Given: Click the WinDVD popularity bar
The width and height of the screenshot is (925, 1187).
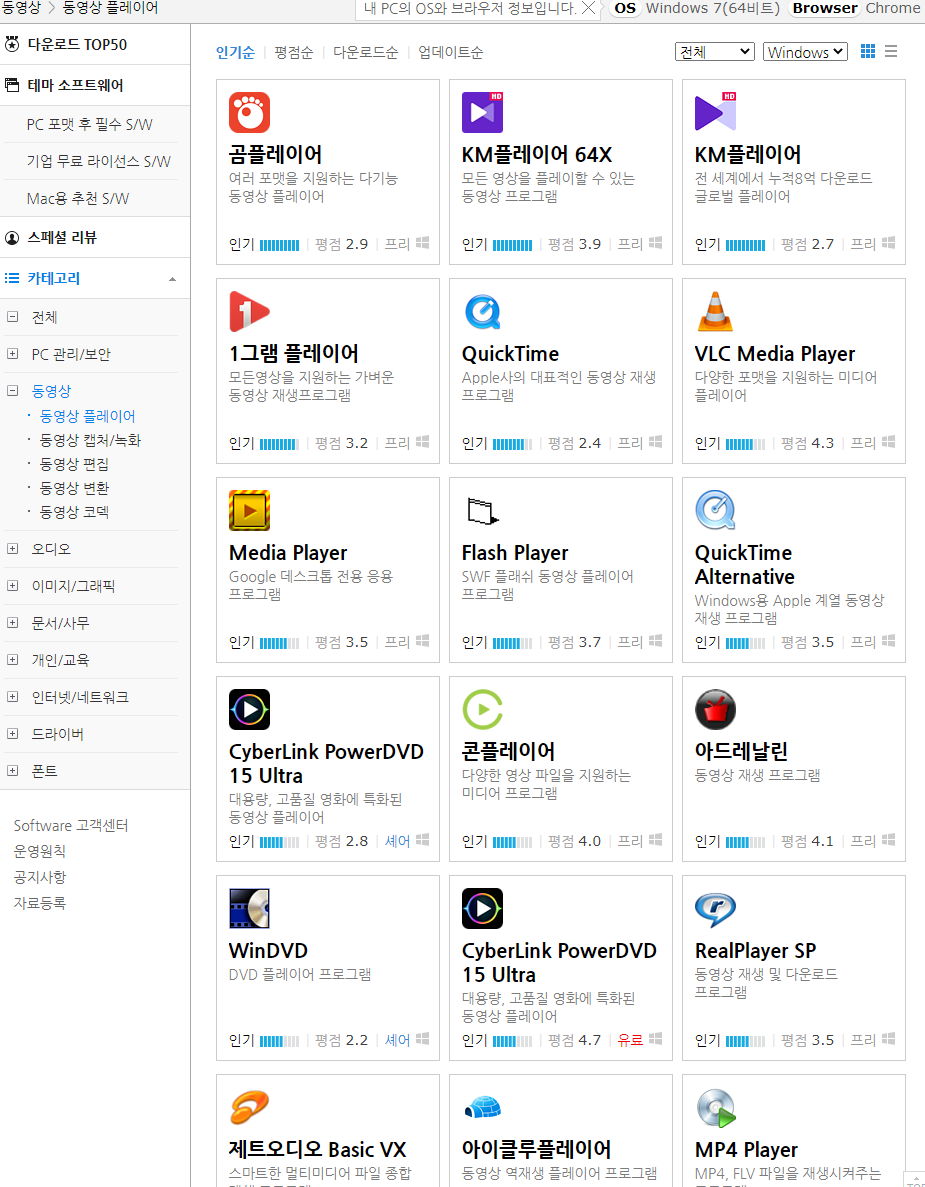Looking at the screenshot, I should tap(279, 1041).
